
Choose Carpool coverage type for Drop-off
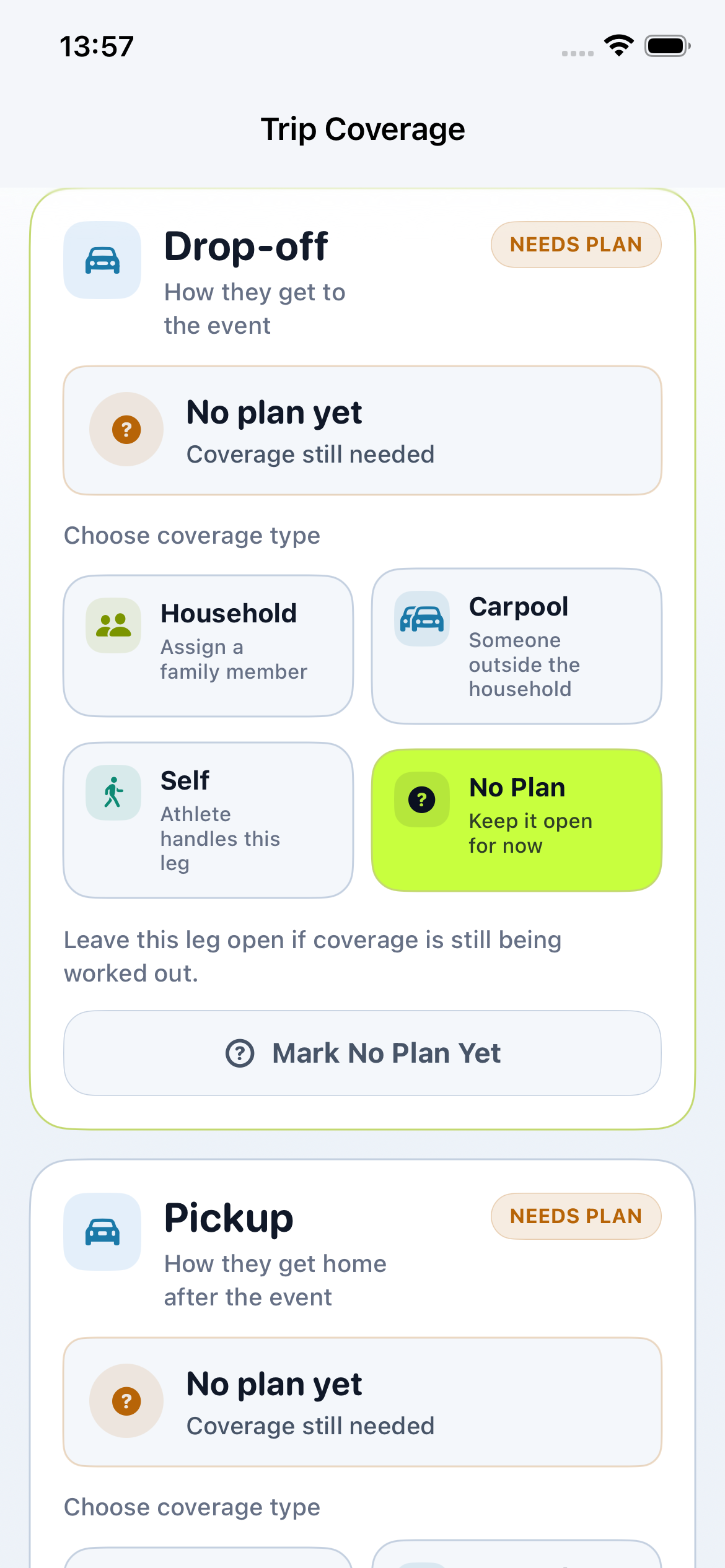click(517, 646)
